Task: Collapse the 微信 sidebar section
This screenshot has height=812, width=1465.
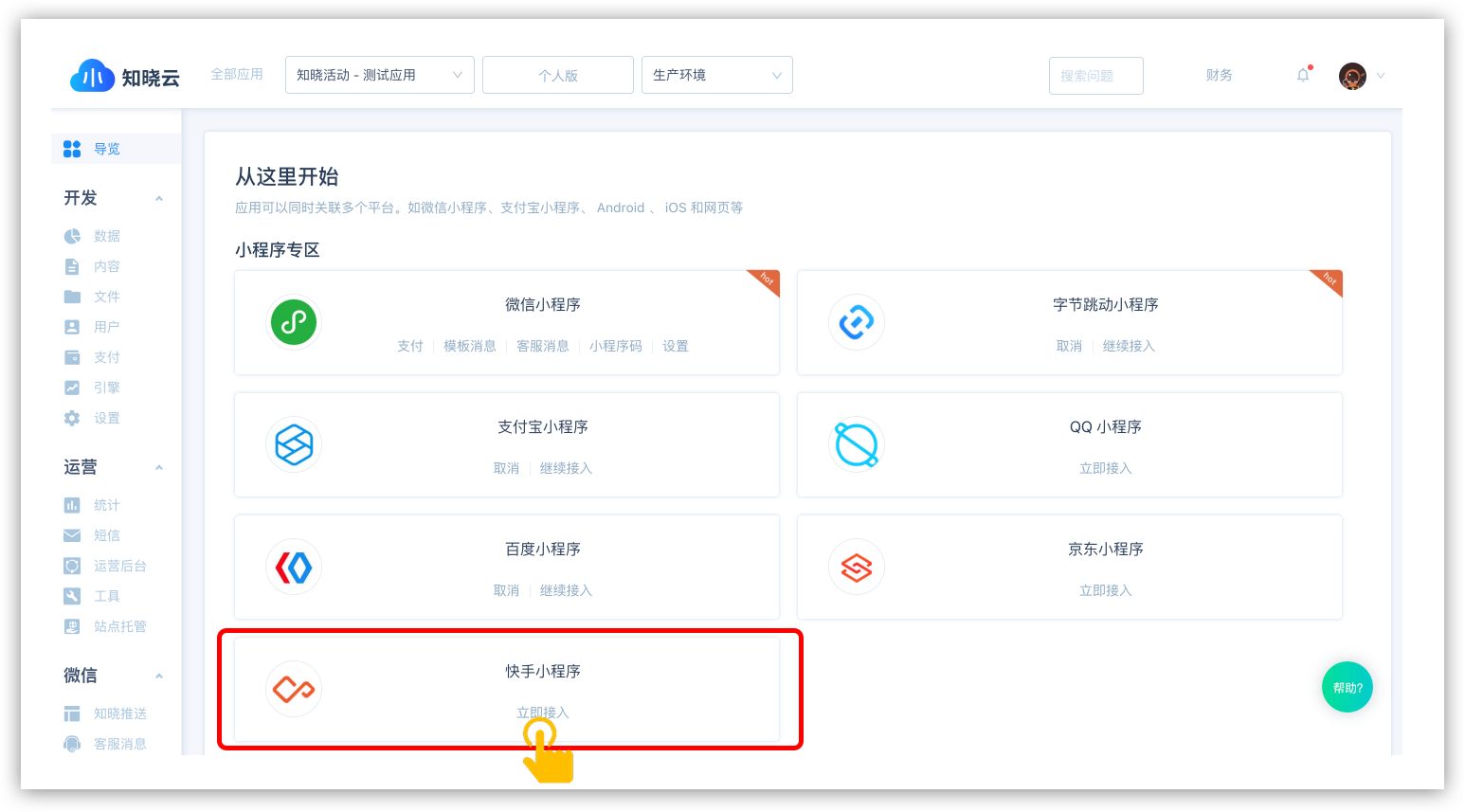Action: (x=159, y=677)
